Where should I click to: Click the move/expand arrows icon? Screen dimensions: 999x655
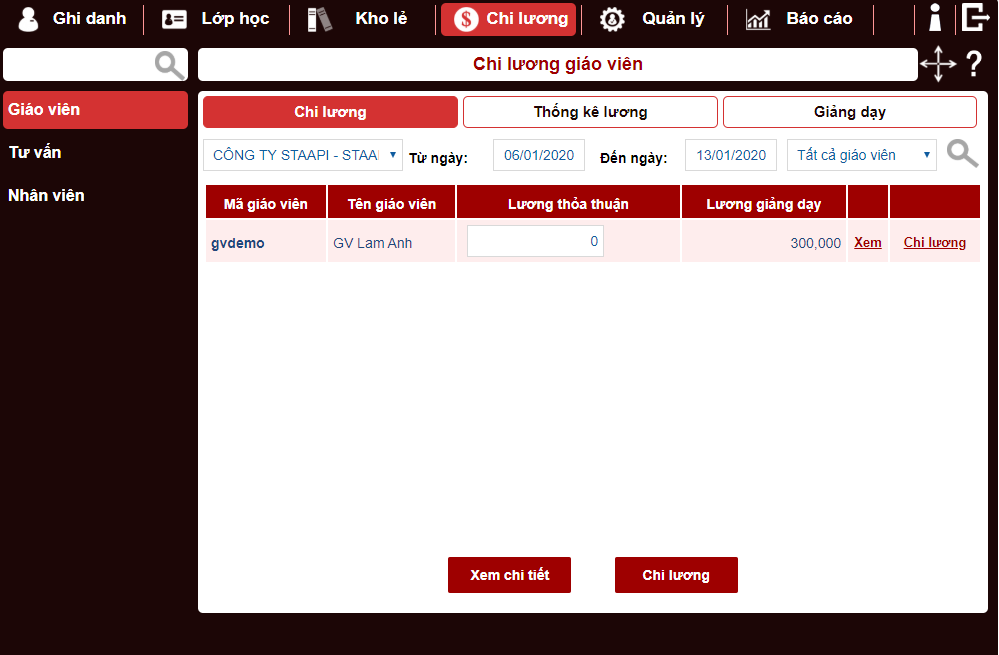click(x=938, y=64)
